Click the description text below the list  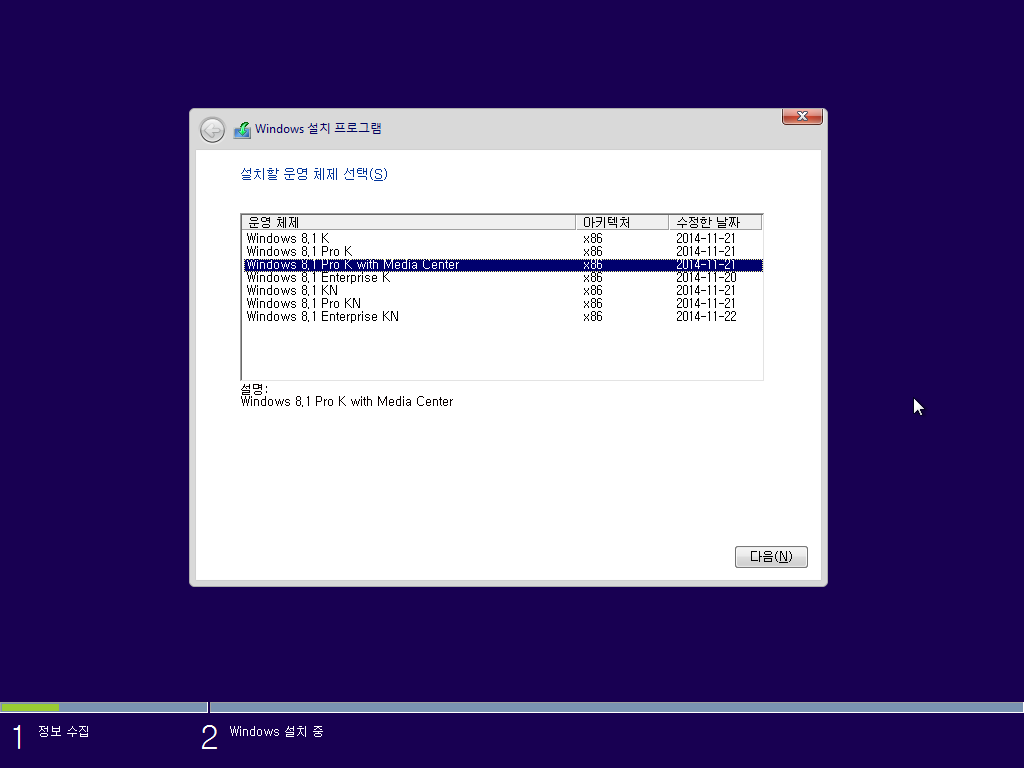click(x=347, y=402)
